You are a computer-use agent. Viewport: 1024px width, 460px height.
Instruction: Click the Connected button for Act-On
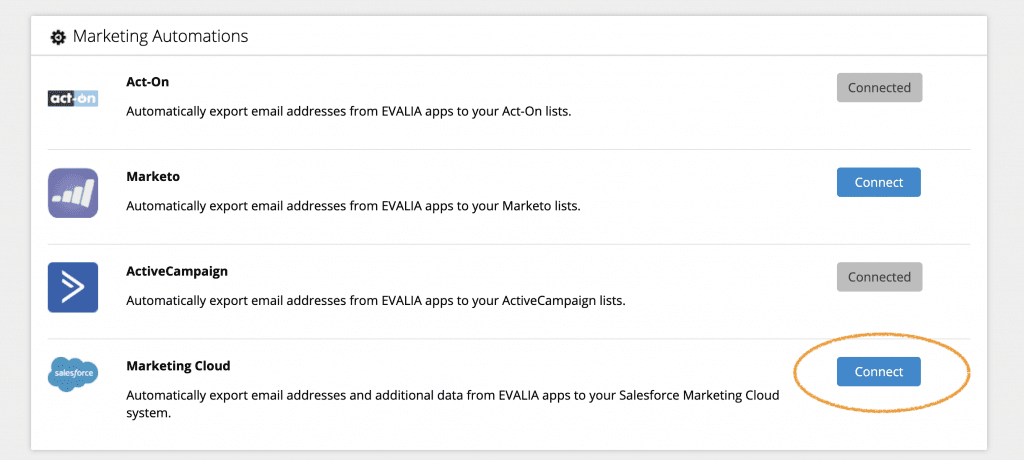coord(879,88)
